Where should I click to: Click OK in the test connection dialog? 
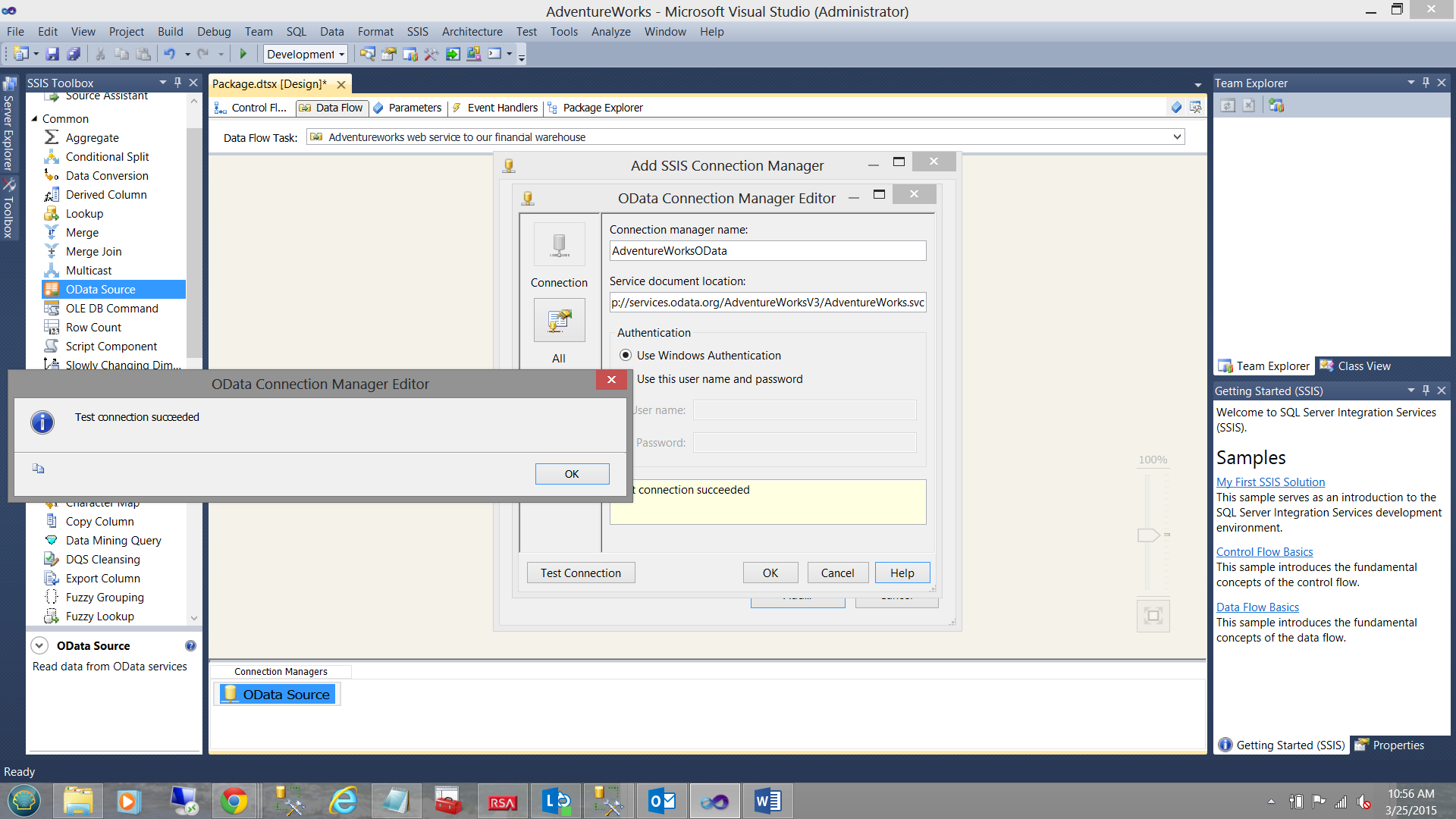pyautogui.click(x=572, y=474)
